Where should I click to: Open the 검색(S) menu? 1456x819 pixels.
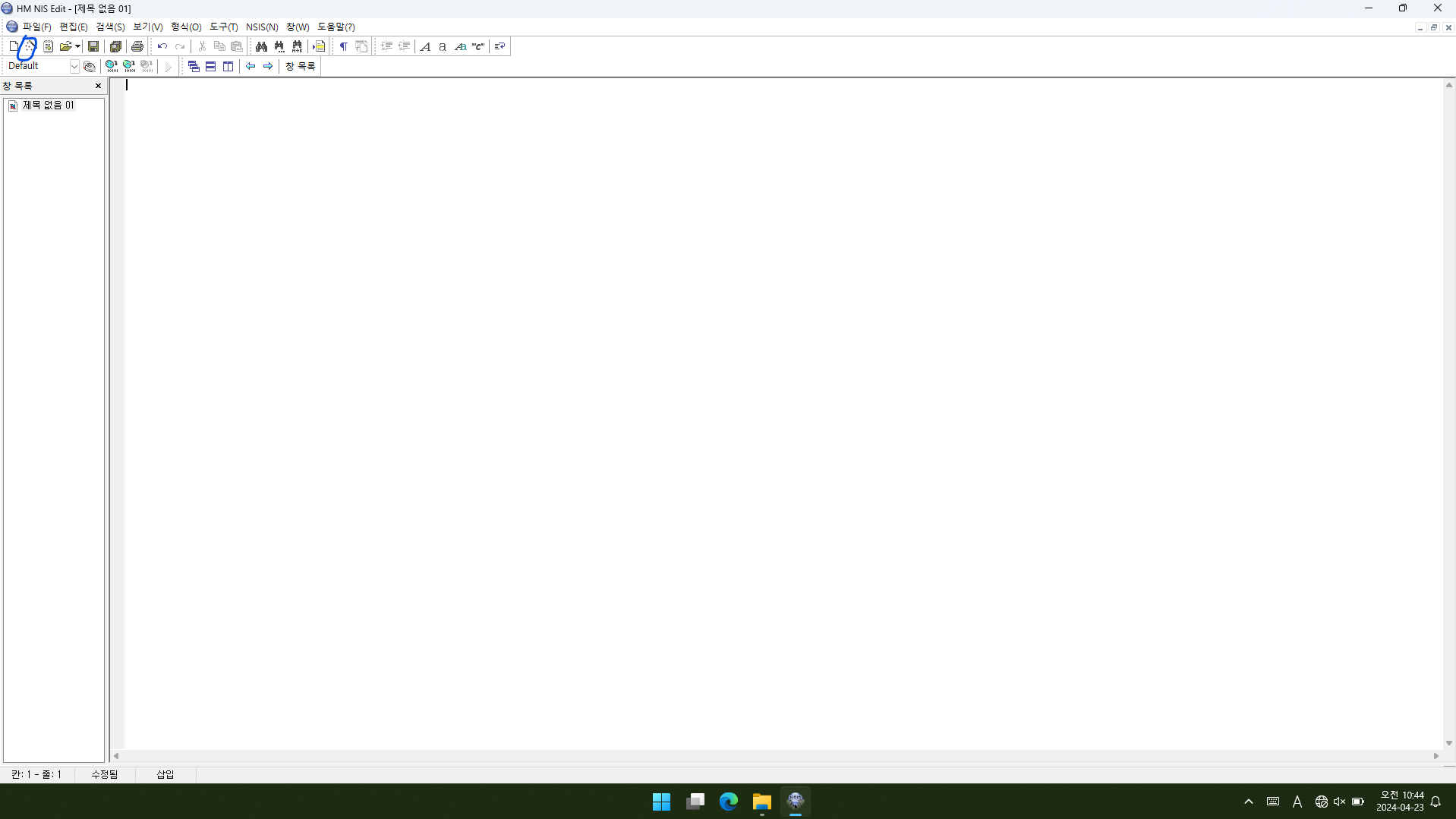[x=110, y=27]
